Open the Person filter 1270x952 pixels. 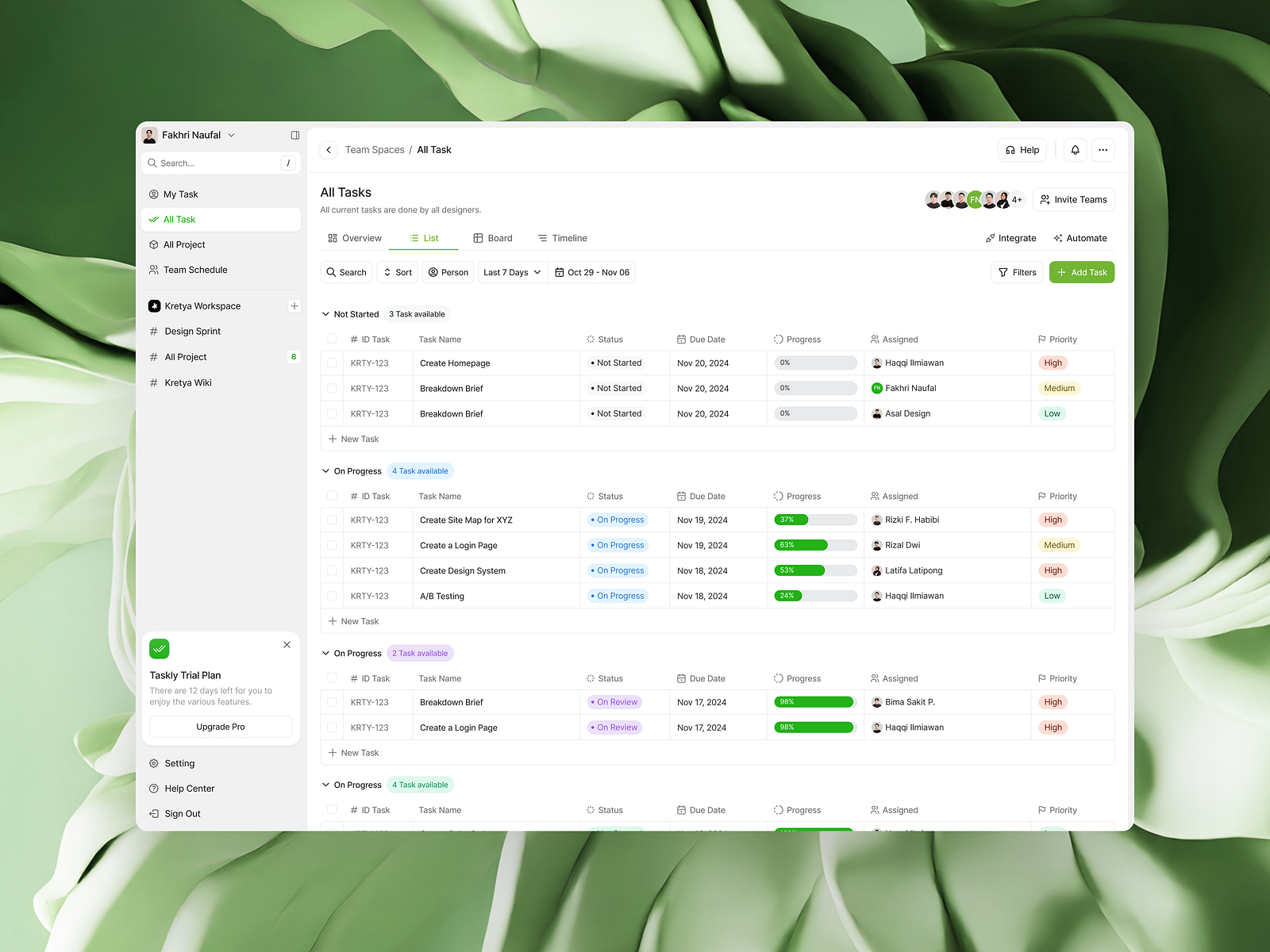448,272
